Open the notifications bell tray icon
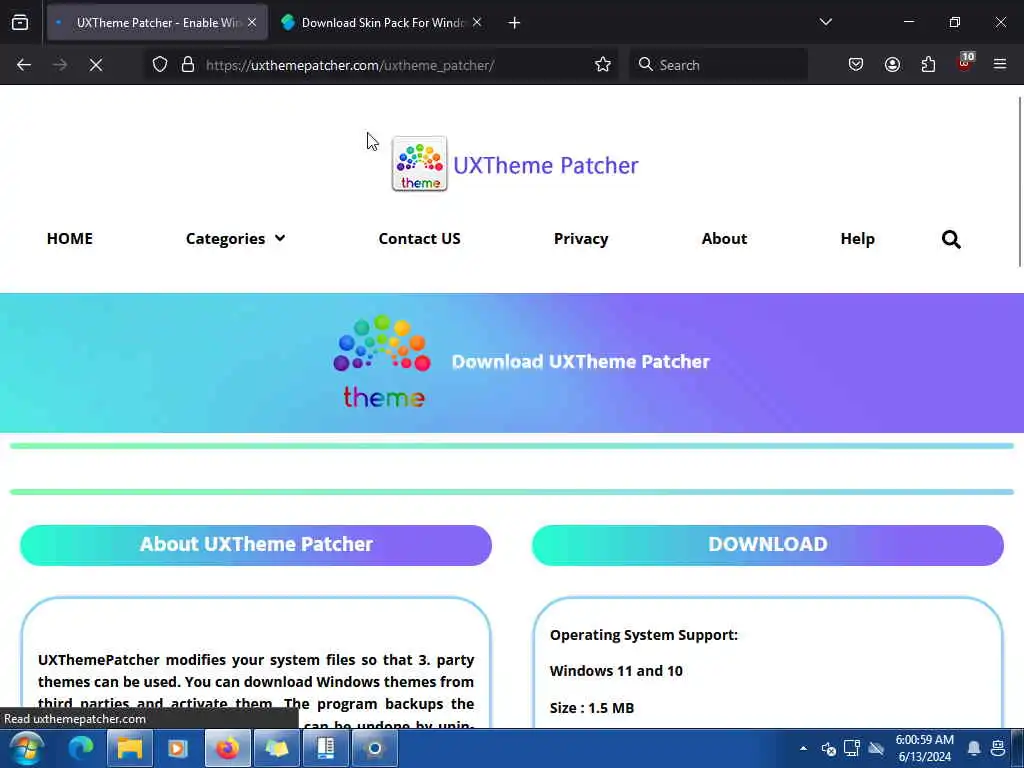This screenshot has height=768, width=1024. coord(974,748)
